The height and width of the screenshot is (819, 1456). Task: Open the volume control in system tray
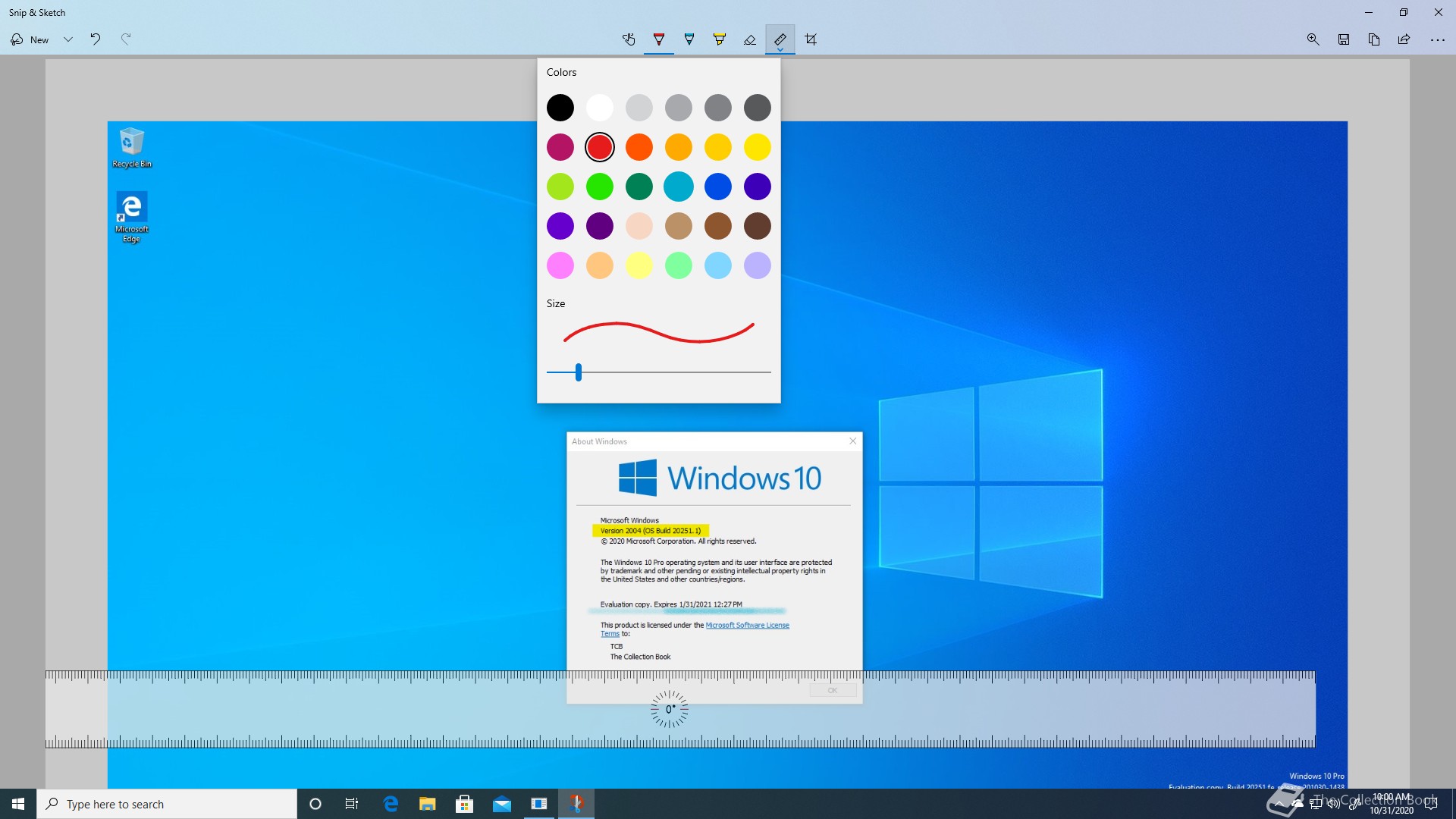tap(1334, 804)
